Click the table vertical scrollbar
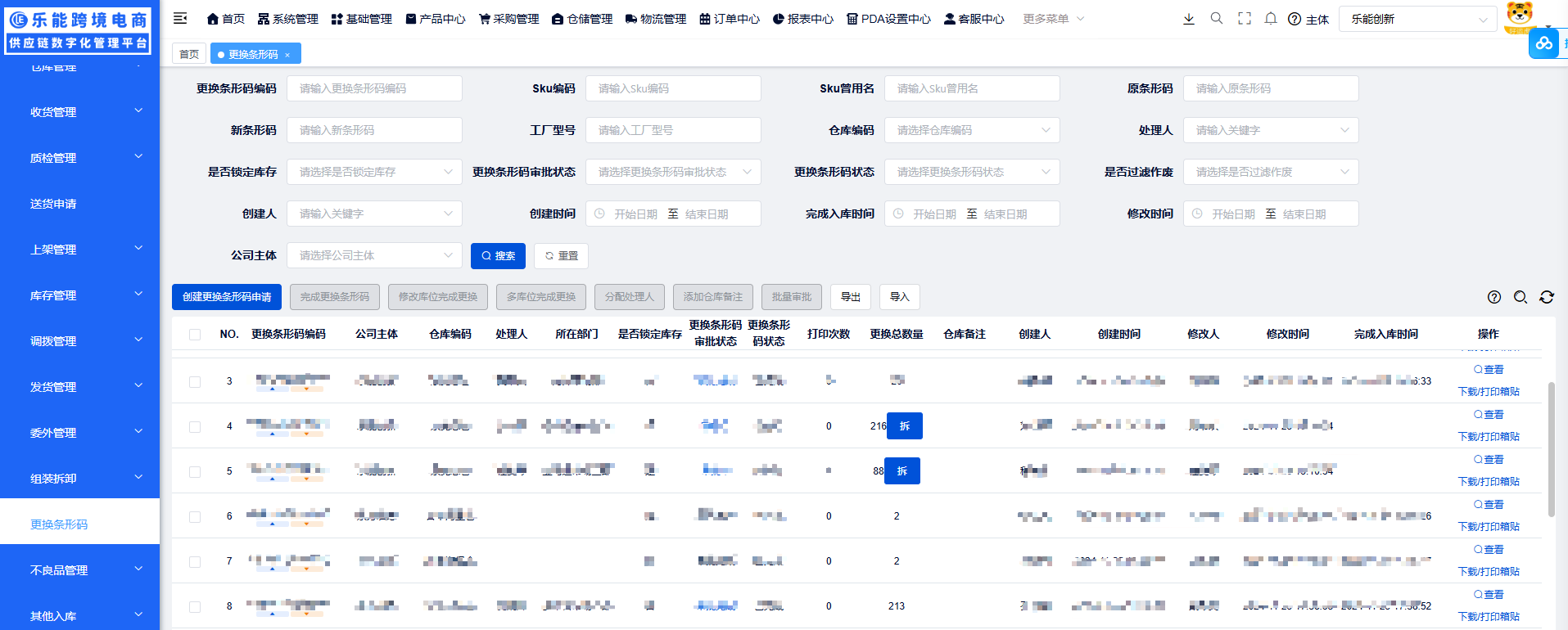1568x630 pixels. (x=1551, y=449)
